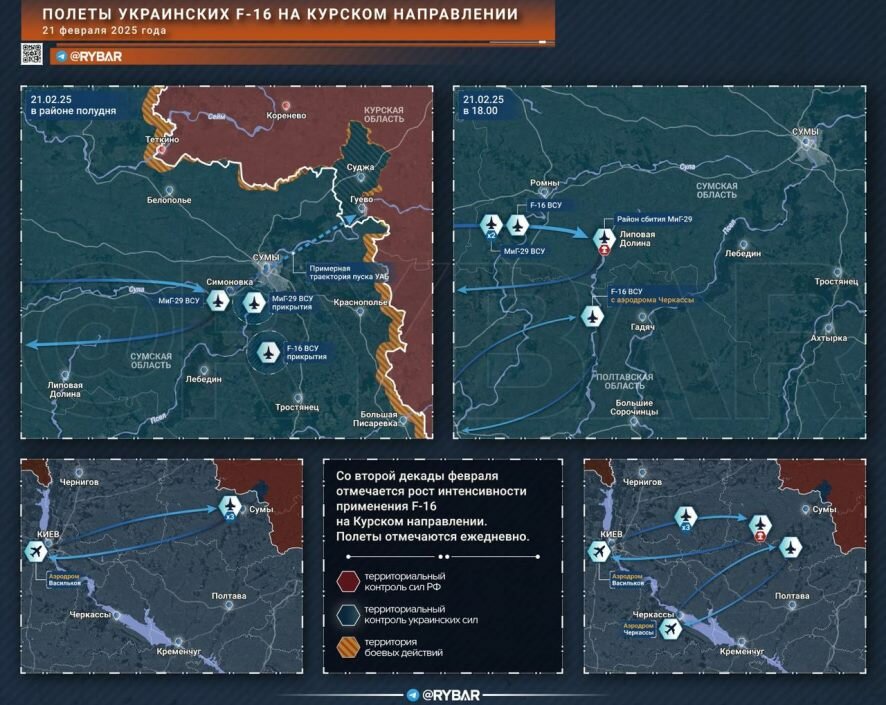Viewport: 886px width, 705px height.
Task: Click the 'Со второй декады февраля' summary paragraph
Action: (x=432, y=506)
